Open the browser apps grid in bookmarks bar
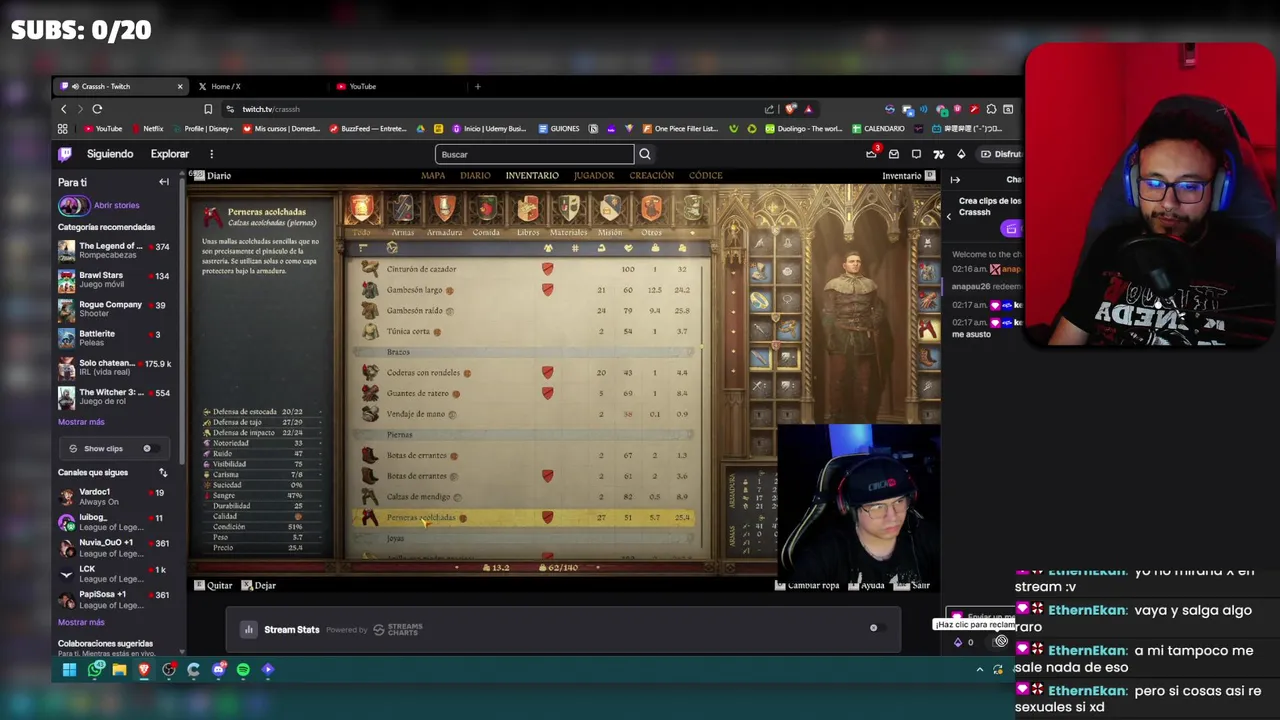Screen dimensions: 1280x720 [62, 129]
